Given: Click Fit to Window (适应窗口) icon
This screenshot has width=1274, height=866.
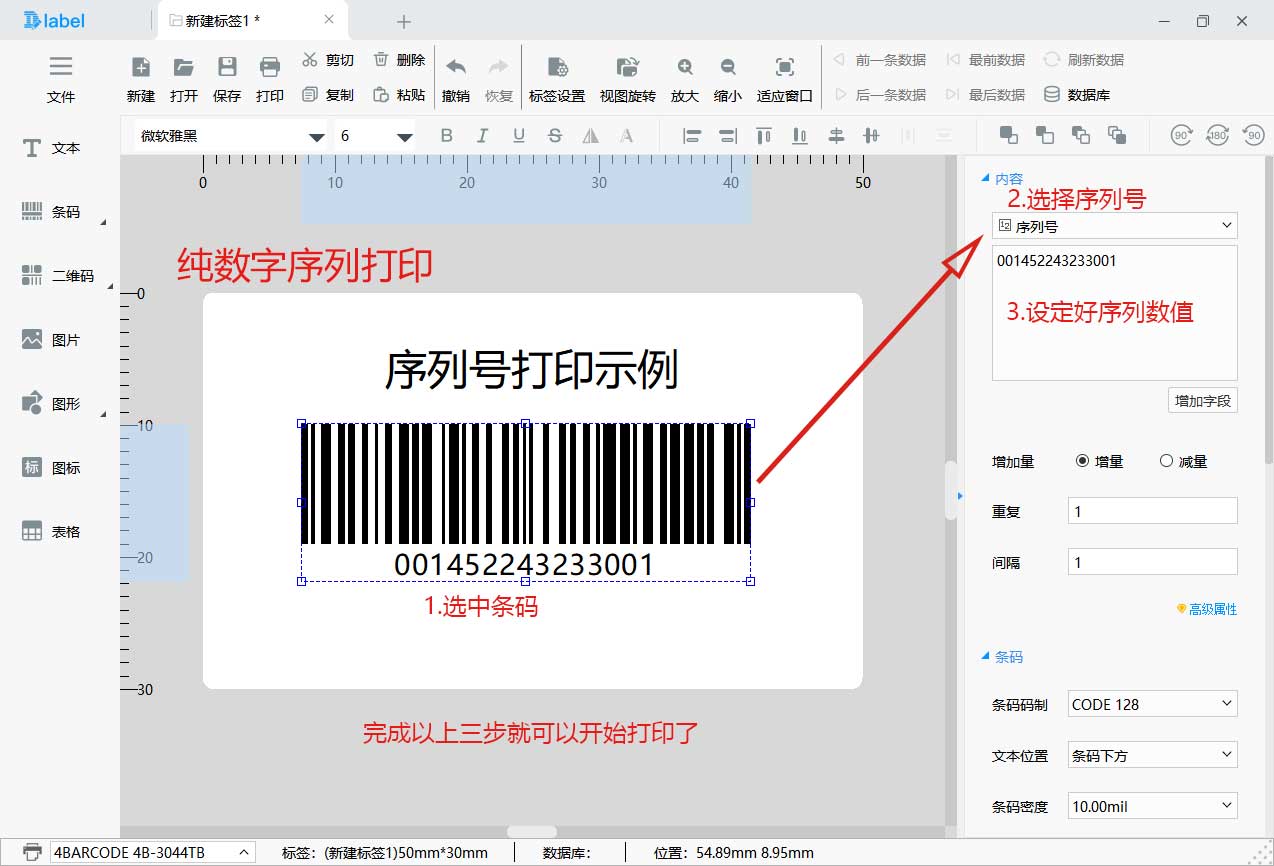Looking at the screenshot, I should (x=785, y=68).
